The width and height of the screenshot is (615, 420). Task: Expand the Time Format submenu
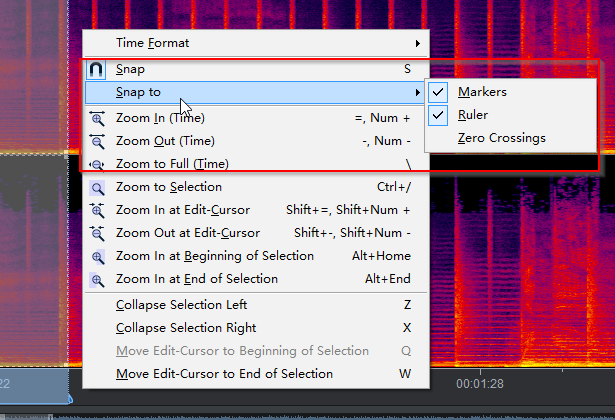click(x=417, y=43)
